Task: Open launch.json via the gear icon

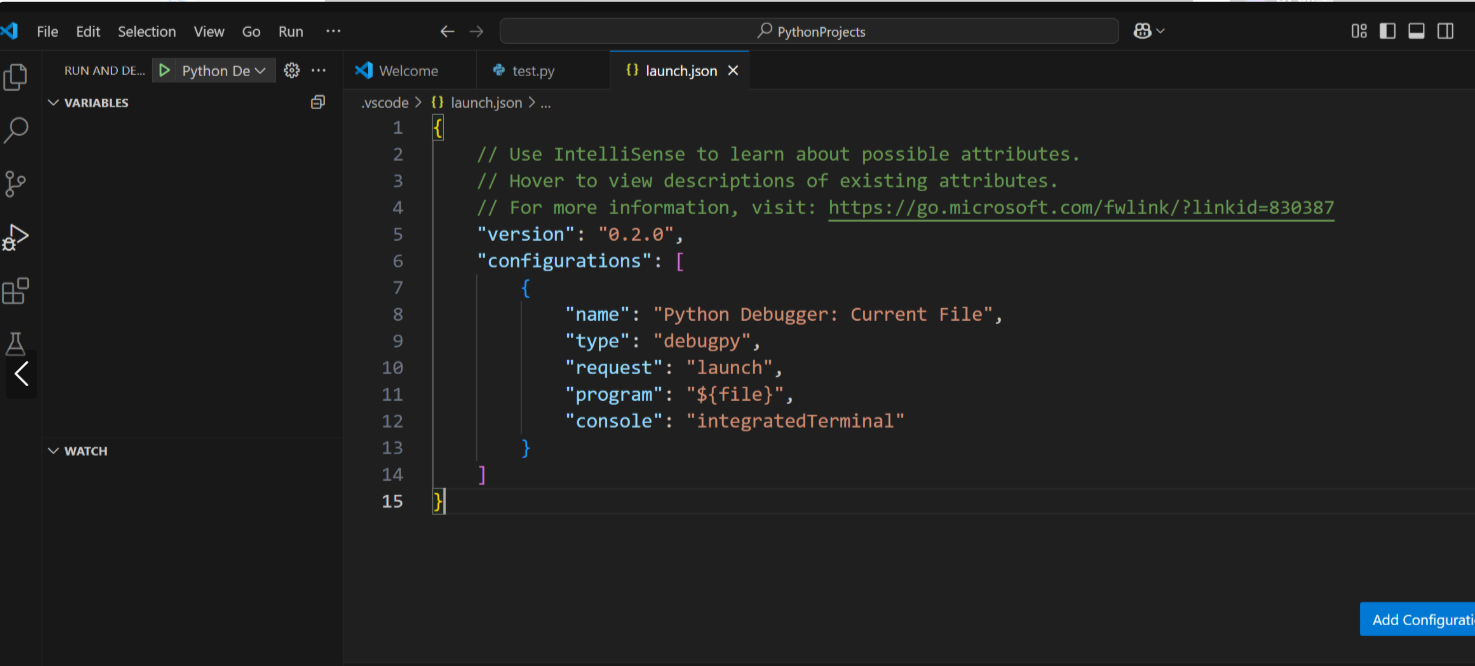Action: (292, 71)
